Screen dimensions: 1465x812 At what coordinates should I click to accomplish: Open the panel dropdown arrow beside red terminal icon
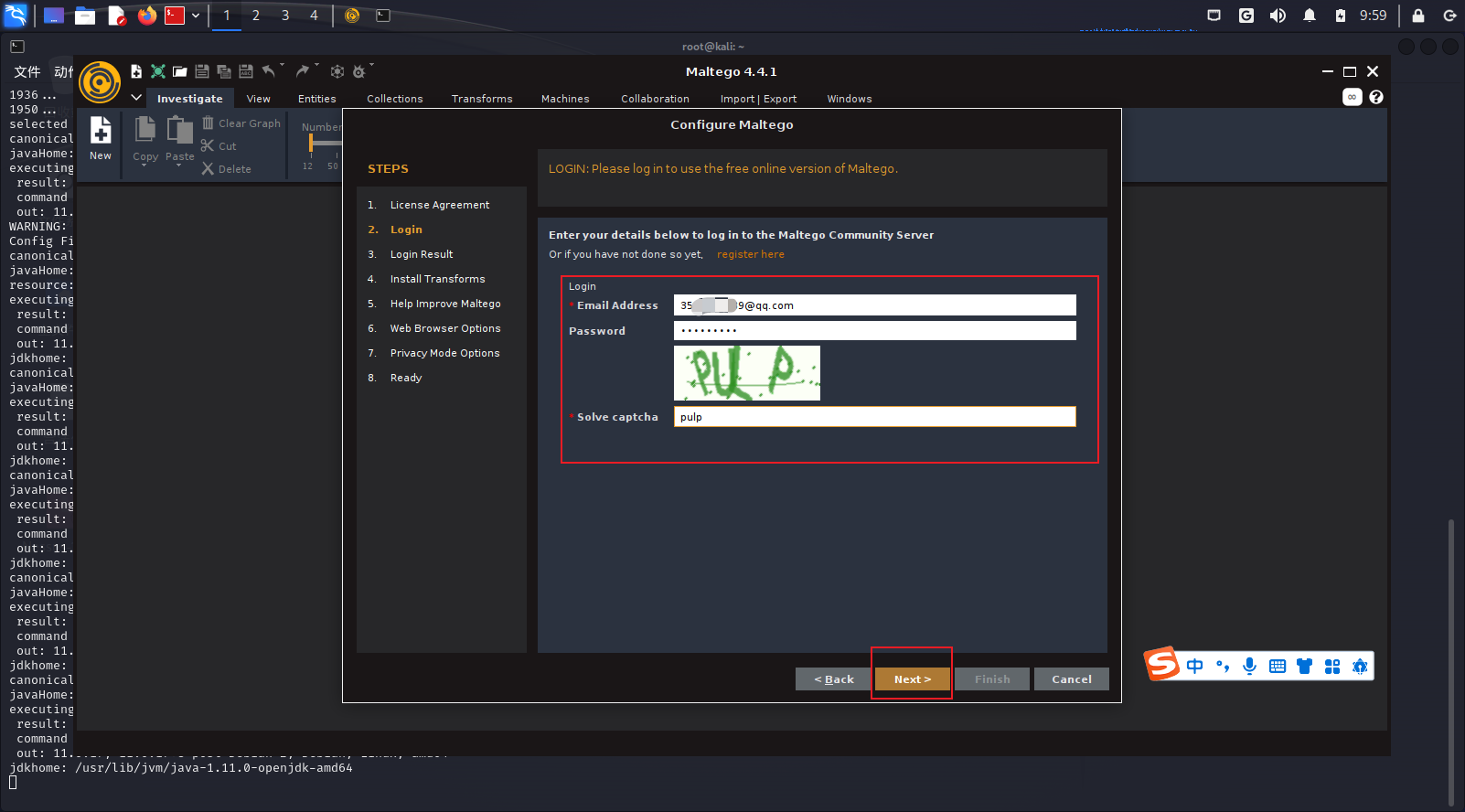196,16
